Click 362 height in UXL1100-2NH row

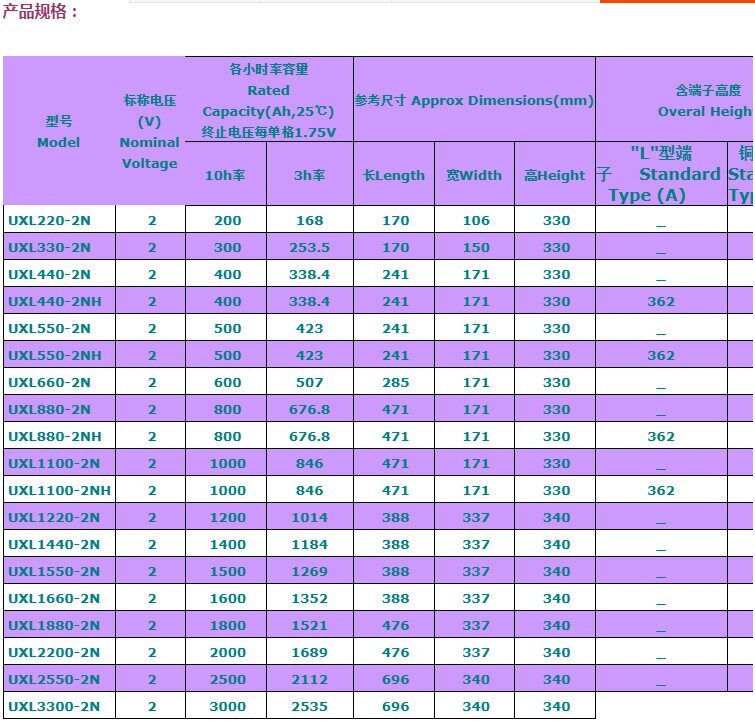(x=661, y=490)
